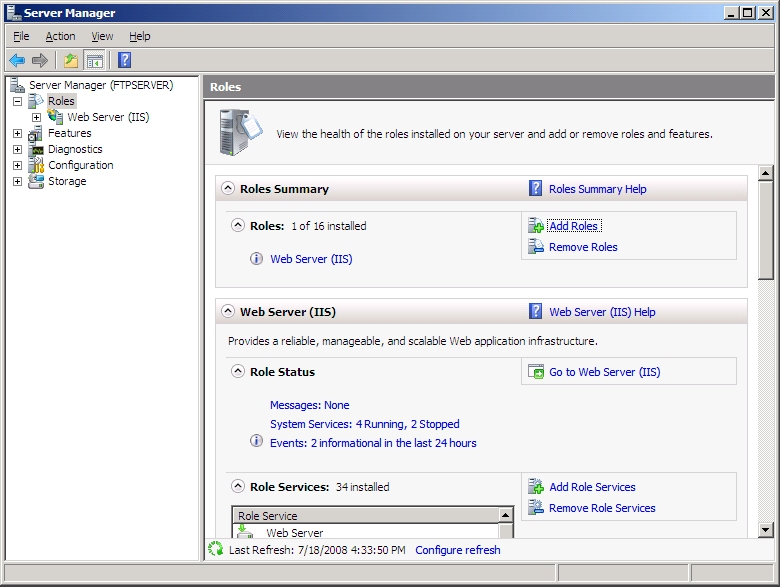
Task: Click the green refresh icon beside Last Refresh
Action: (216, 549)
